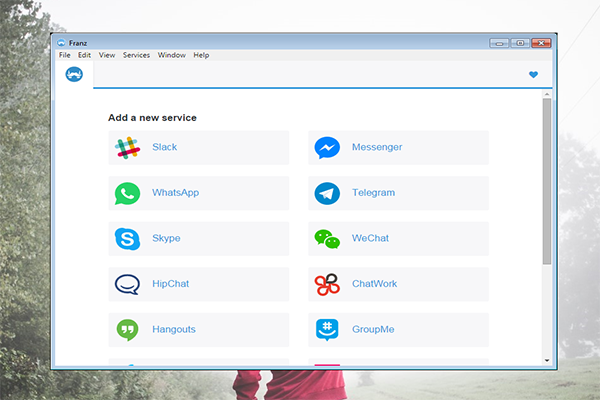
Task: Click the WeChat green bubbles icon
Action: (x=327, y=239)
